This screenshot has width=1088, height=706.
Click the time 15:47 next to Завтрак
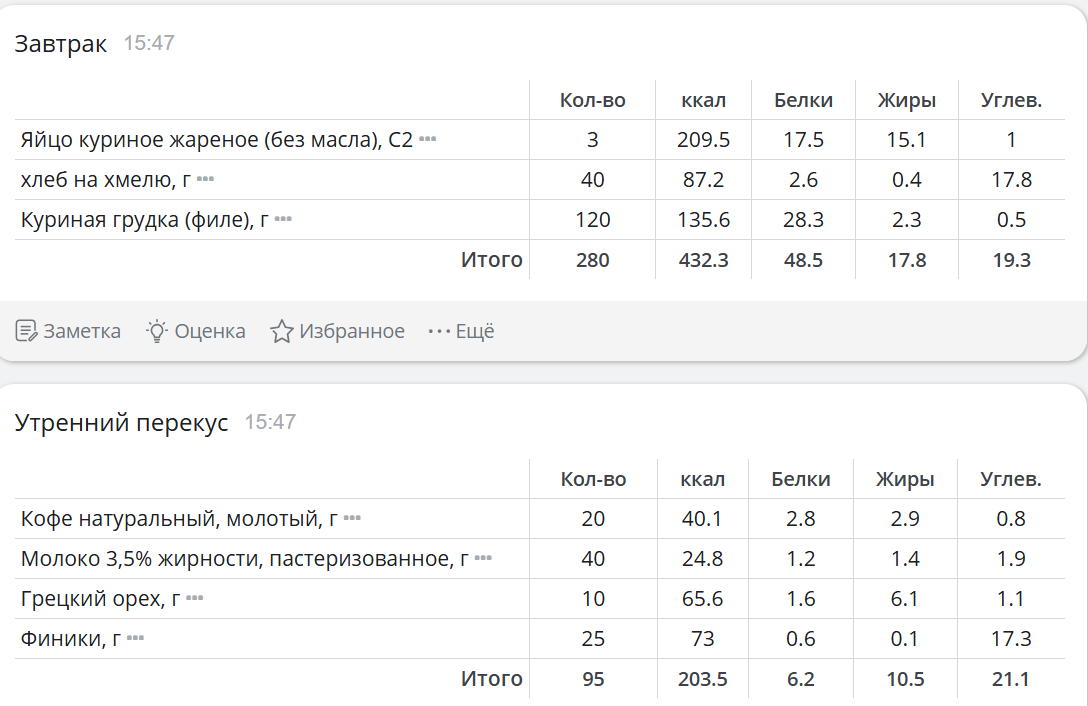[x=149, y=43]
